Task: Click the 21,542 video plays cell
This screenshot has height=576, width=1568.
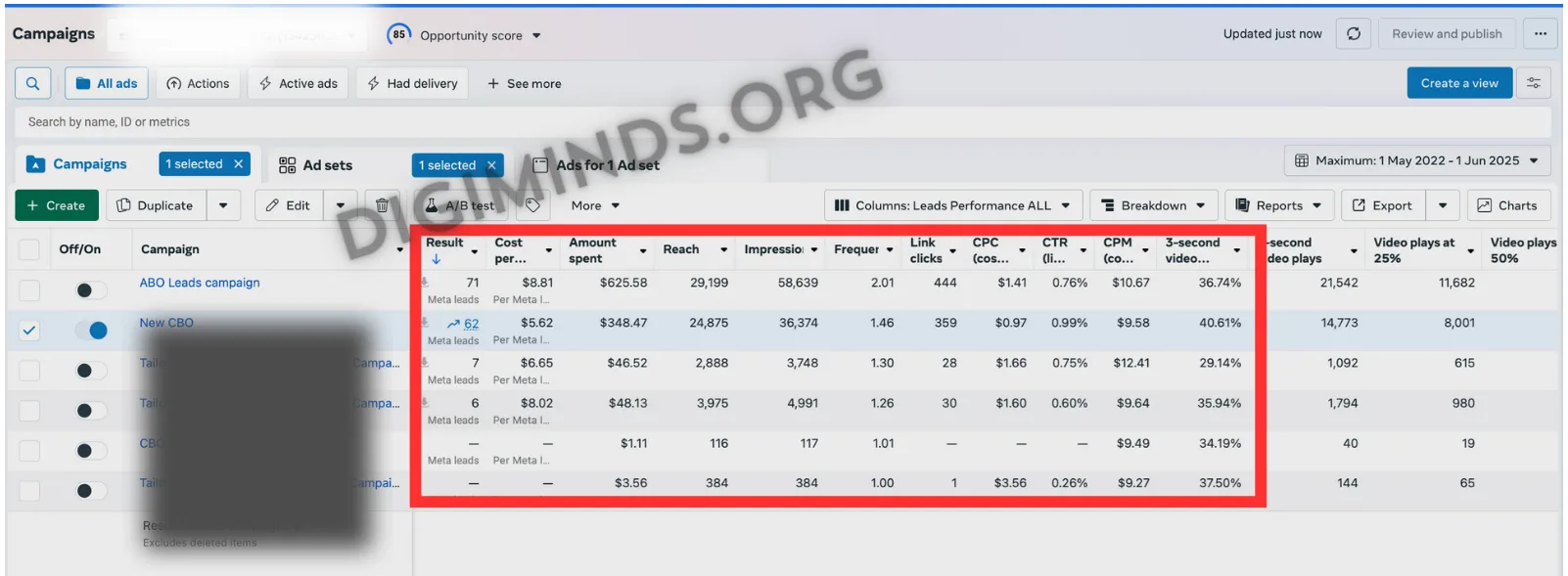Action: 1339,283
